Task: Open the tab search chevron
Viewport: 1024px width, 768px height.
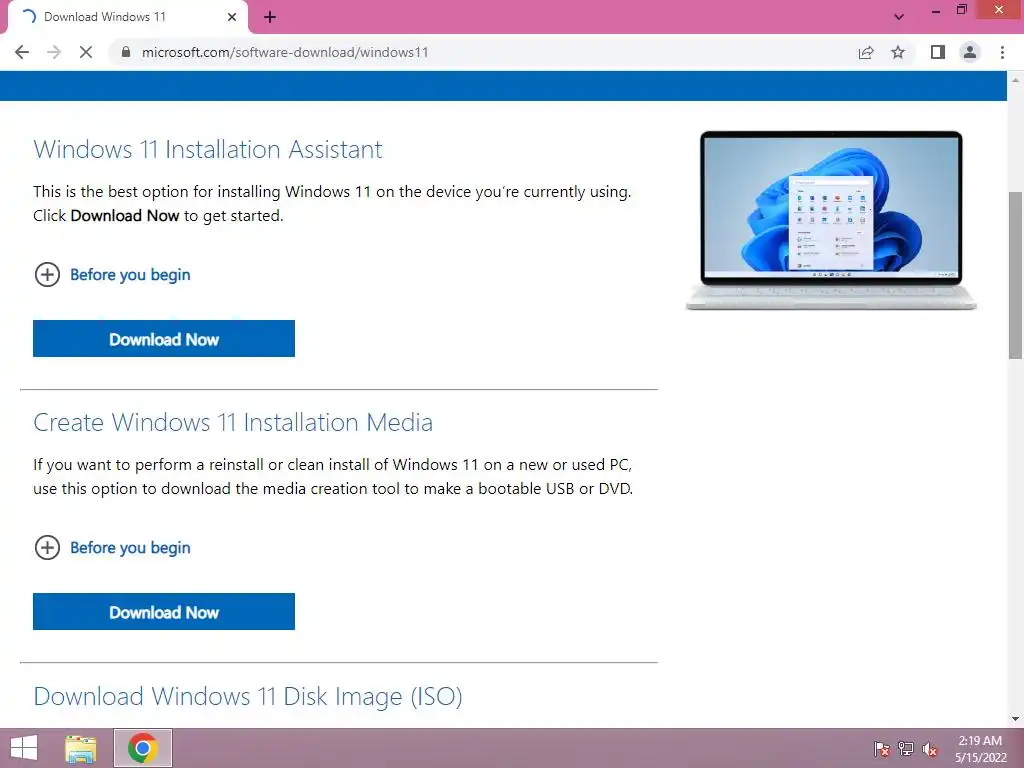Action: pyautogui.click(x=899, y=17)
